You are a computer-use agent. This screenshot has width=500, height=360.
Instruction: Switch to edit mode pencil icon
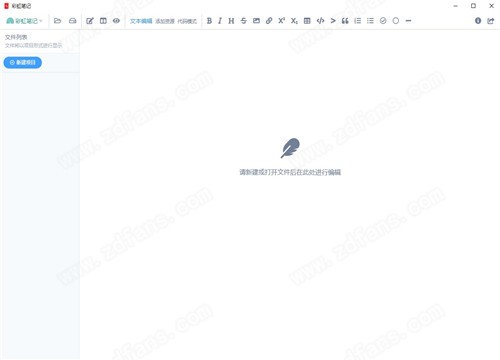90,21
